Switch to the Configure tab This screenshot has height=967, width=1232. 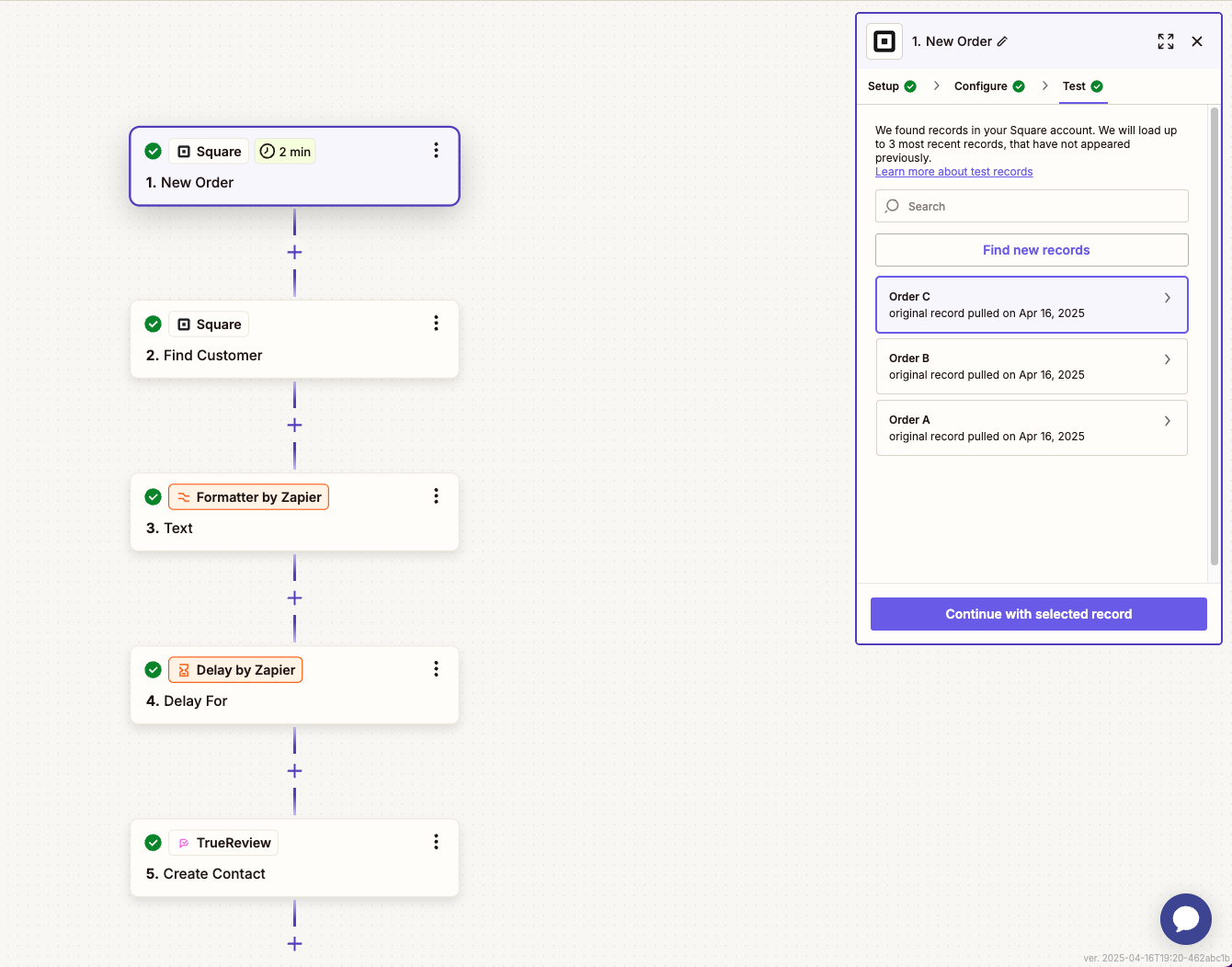(989, 86)
